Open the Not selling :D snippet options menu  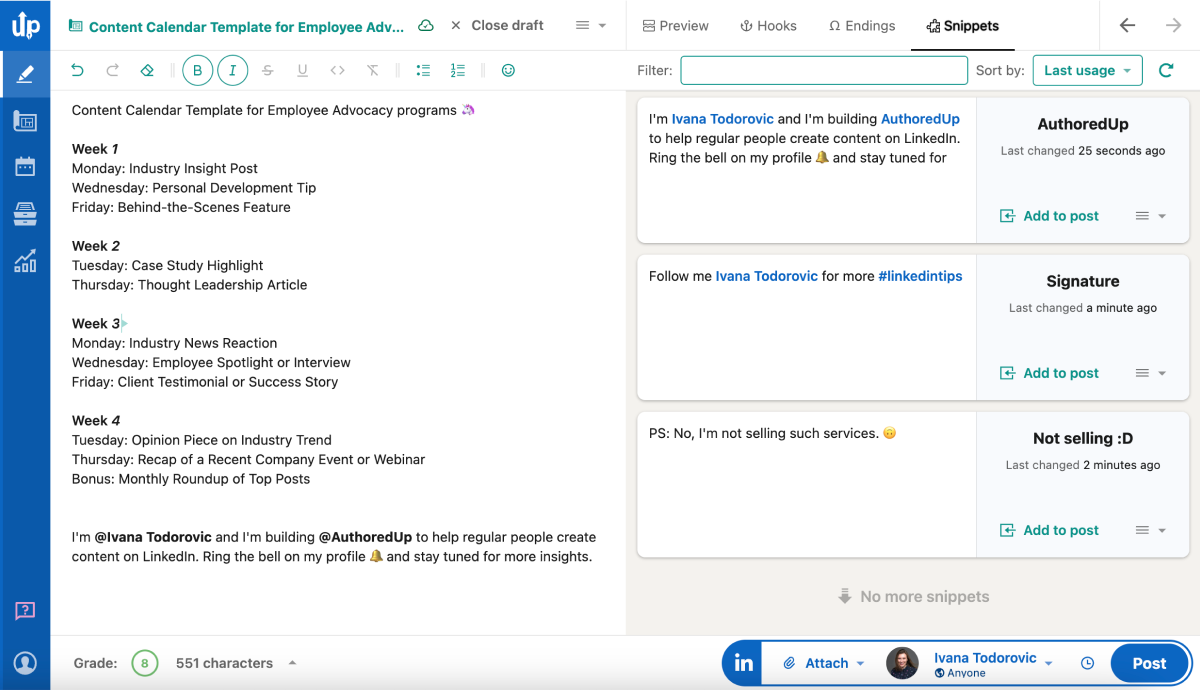(1151, 530)
